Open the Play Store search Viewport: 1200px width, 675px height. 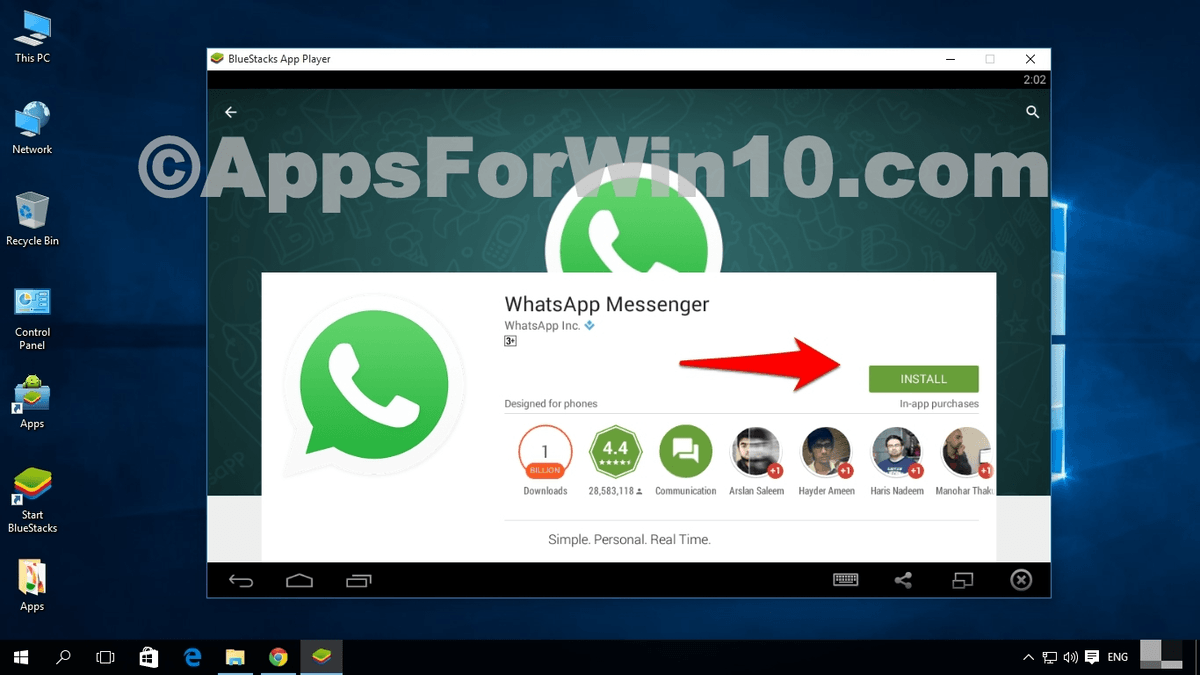(x=1032, y=112)
